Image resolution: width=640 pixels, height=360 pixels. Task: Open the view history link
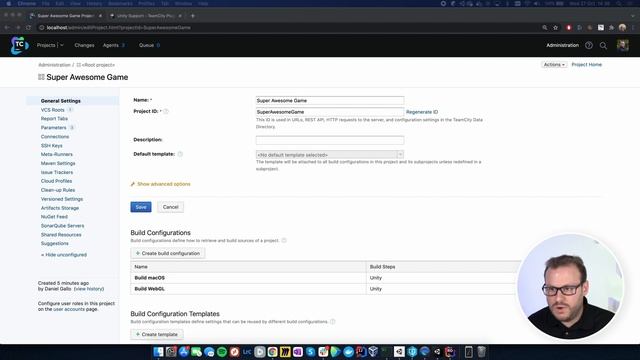pyautogui.click(x=89, y=289)
